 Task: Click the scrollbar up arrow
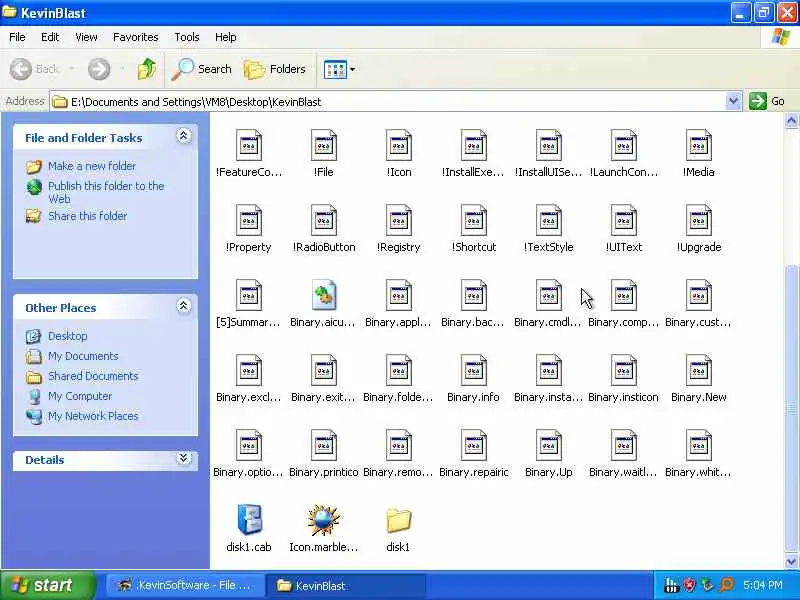click(x=791, y=121)
